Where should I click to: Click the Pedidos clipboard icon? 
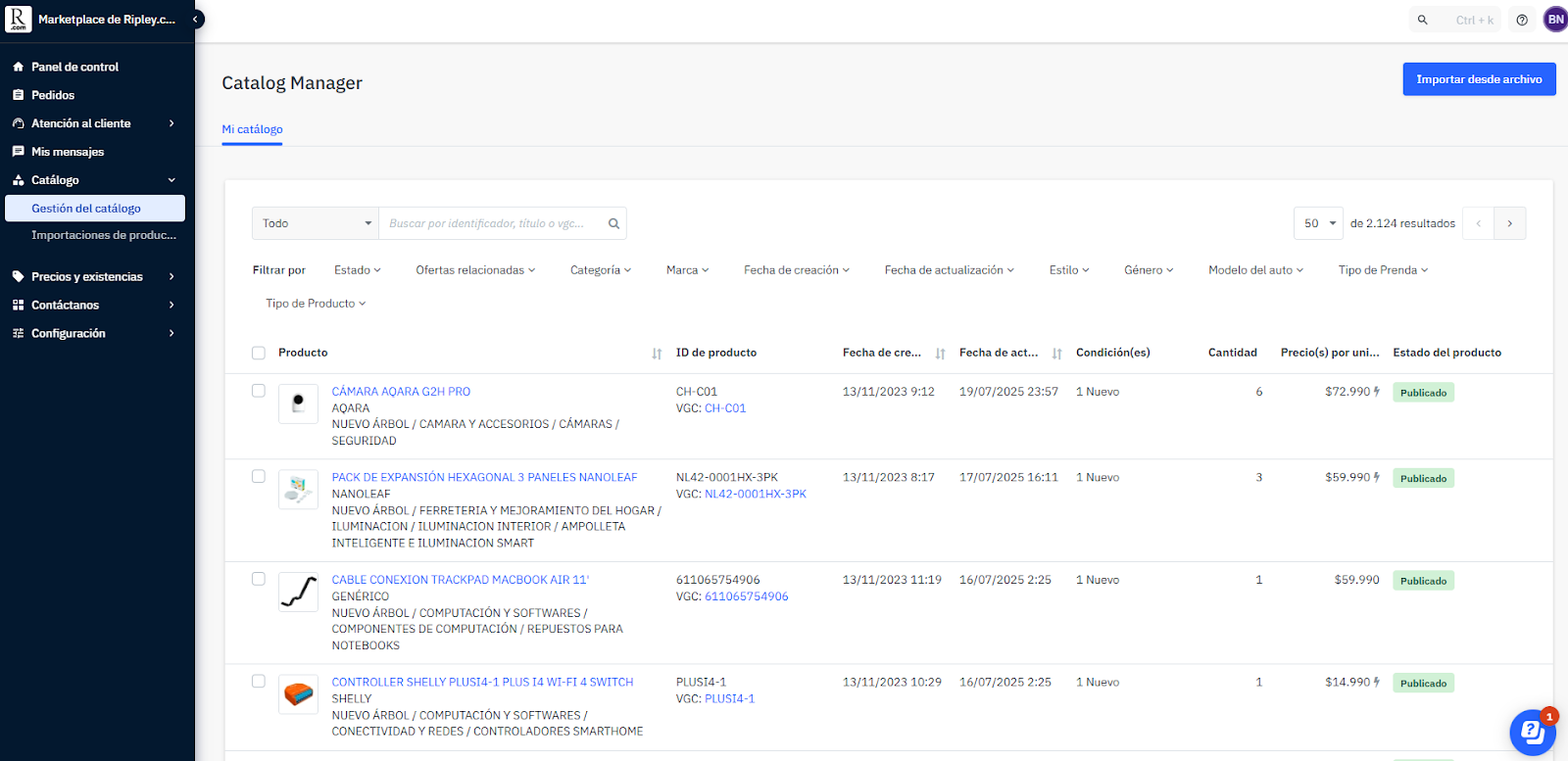pos(18,95)
